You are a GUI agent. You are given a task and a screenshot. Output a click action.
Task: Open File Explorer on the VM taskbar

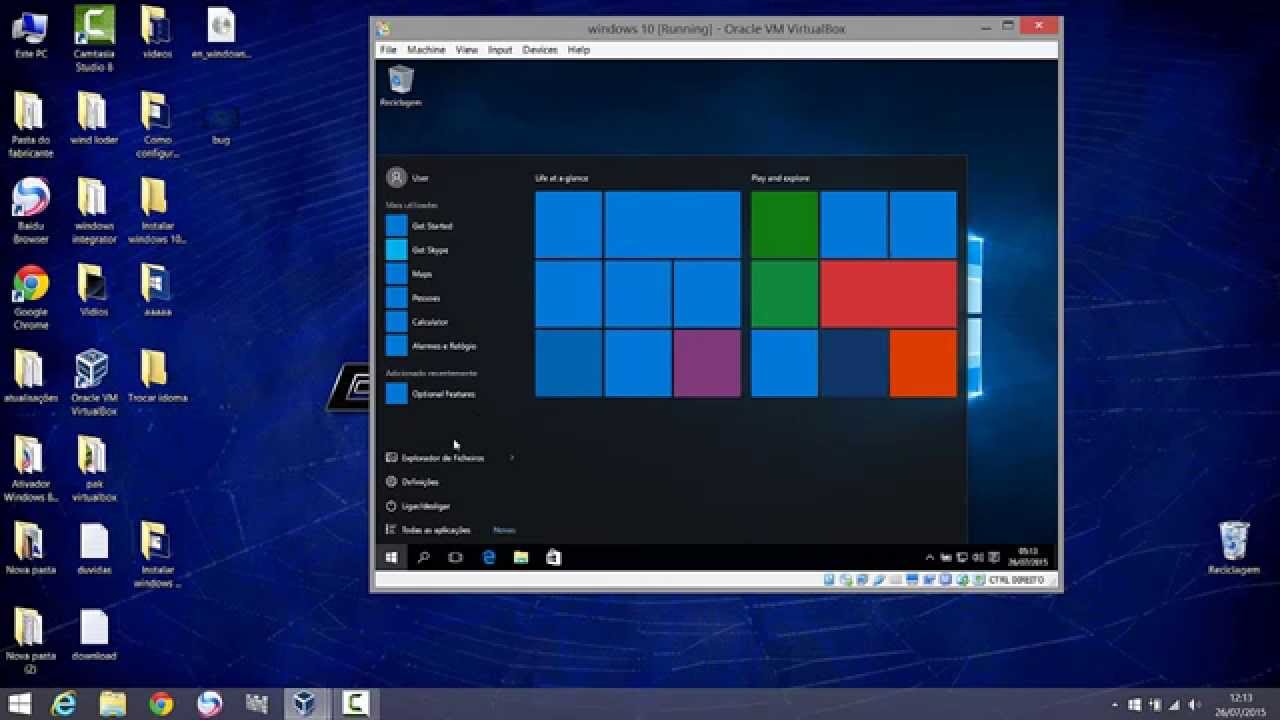click(521, 557)
